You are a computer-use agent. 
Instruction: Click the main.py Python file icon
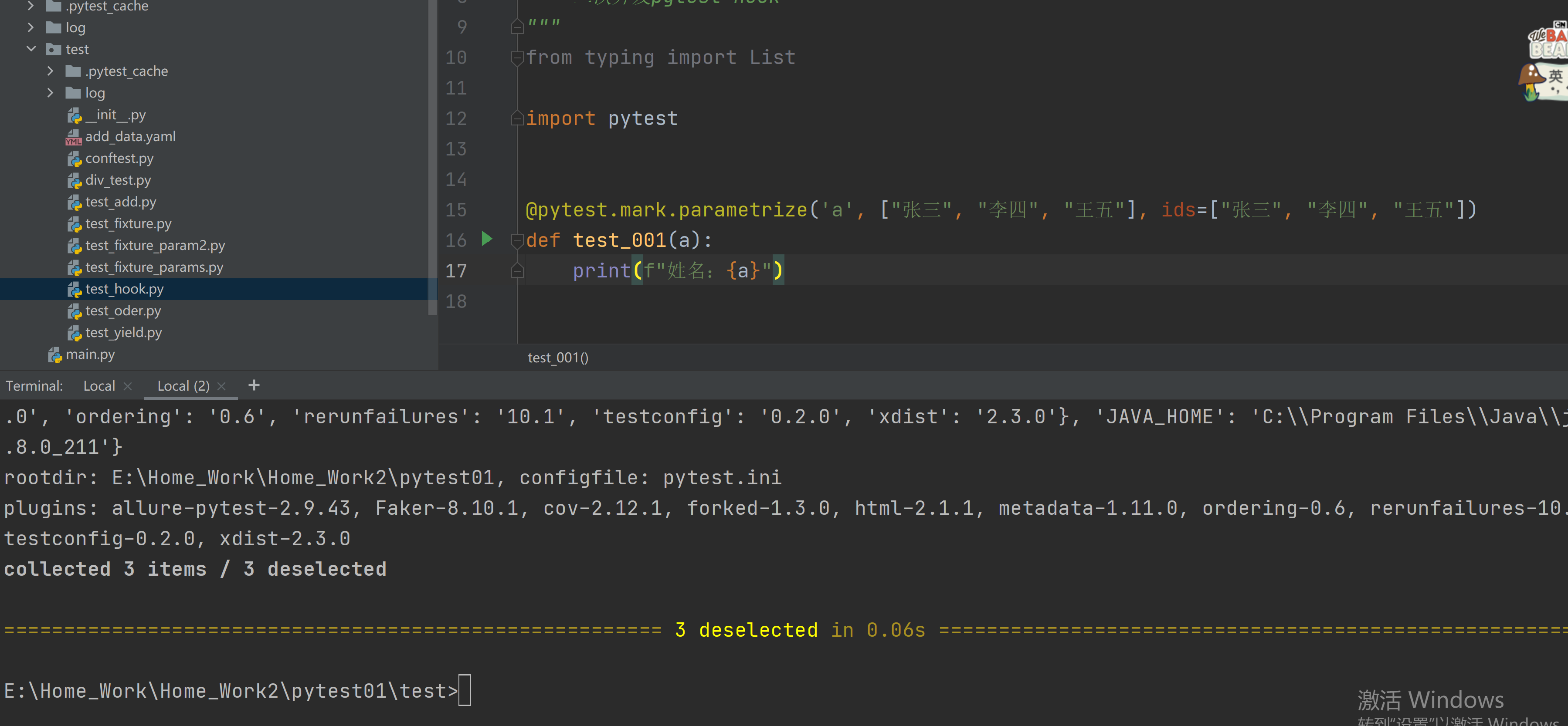pyautogui.click(x=55, y=355)
